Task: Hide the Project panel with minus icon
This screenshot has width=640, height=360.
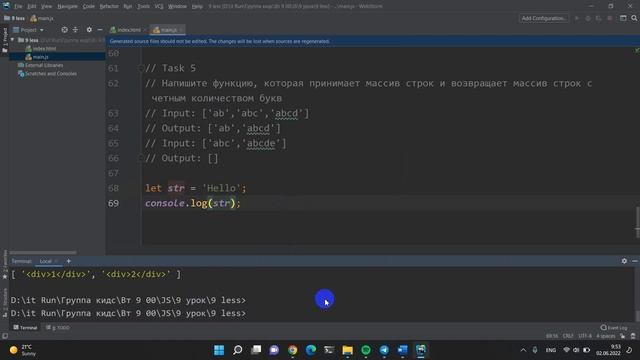Action: (100, 30)
